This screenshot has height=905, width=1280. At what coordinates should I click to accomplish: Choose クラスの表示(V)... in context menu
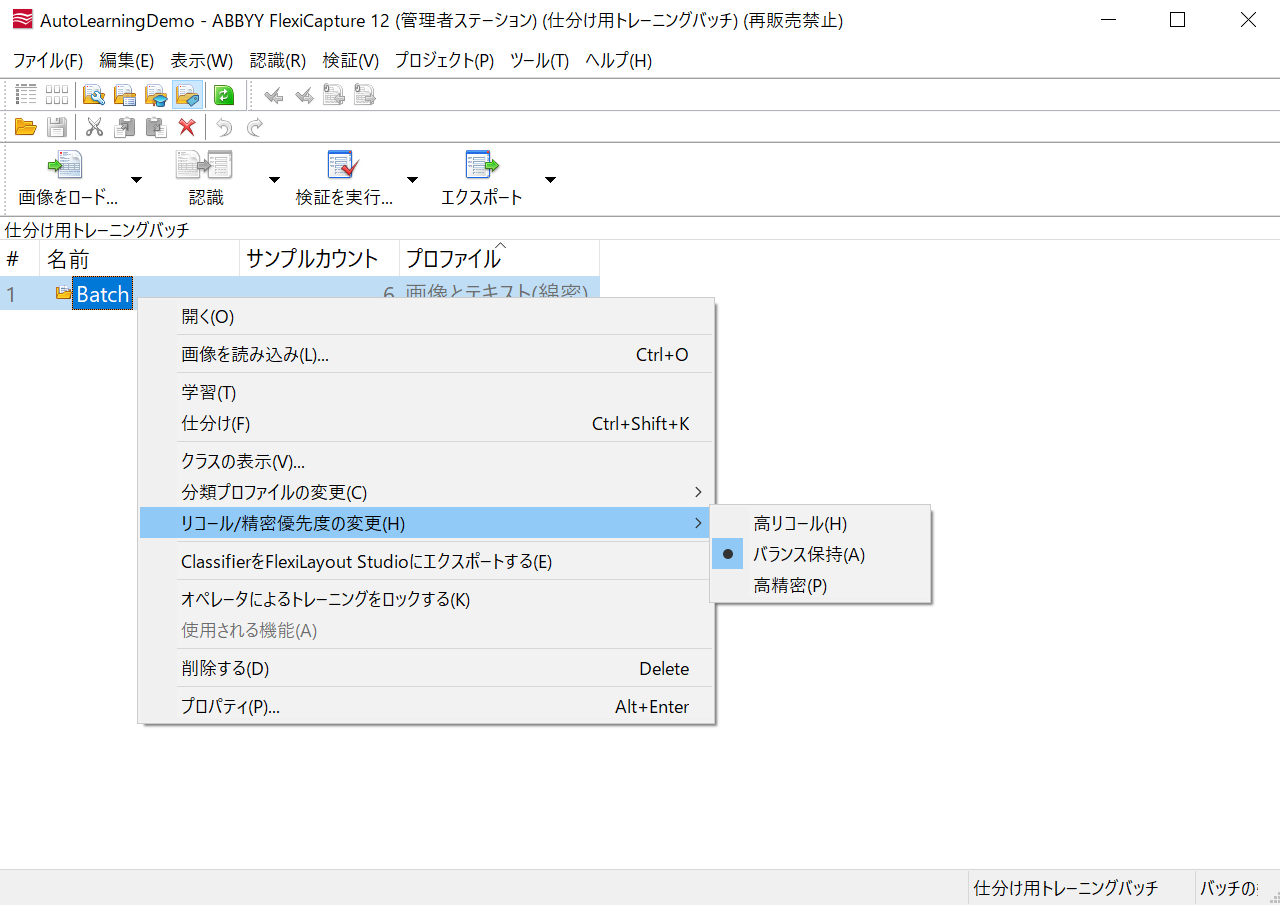(x=427, y=461)
